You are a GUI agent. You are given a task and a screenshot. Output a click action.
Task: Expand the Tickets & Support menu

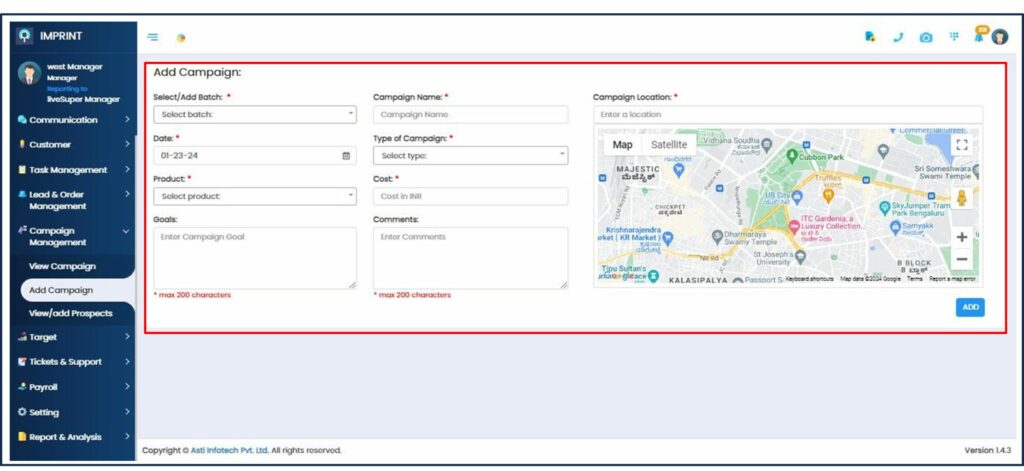pos(74,362)
